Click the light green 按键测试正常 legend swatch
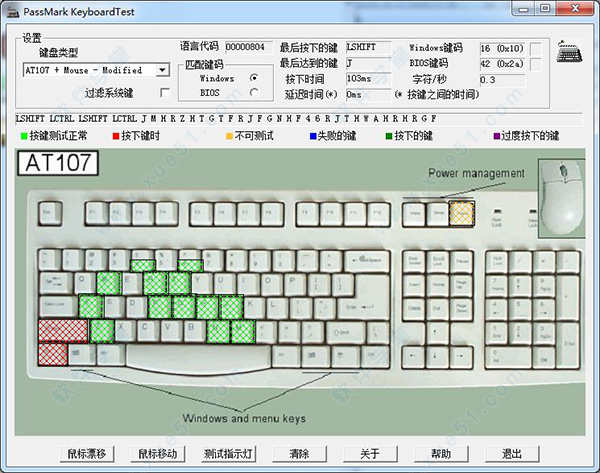The image size is (600, 473). click(x=24, y=136)
